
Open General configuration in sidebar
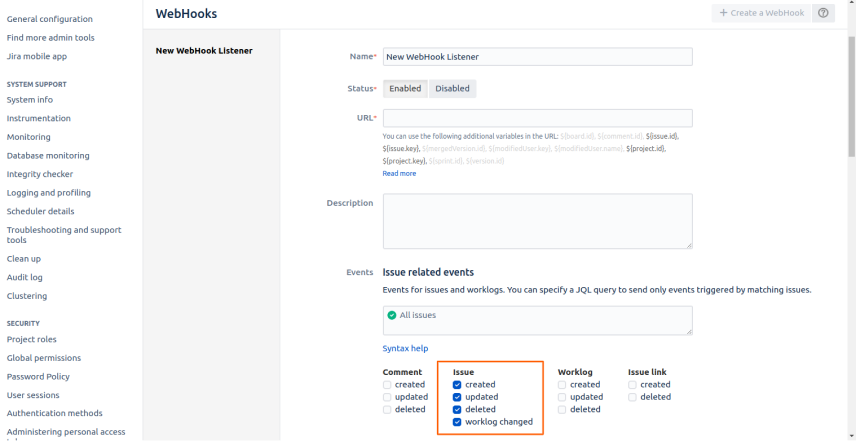50,19
